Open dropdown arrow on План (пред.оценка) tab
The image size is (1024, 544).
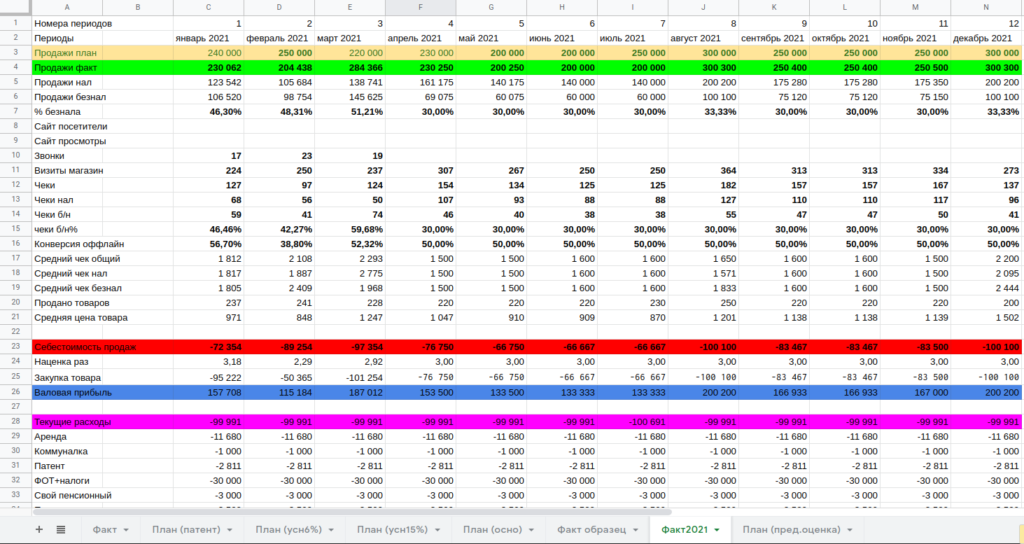[850, 530]
